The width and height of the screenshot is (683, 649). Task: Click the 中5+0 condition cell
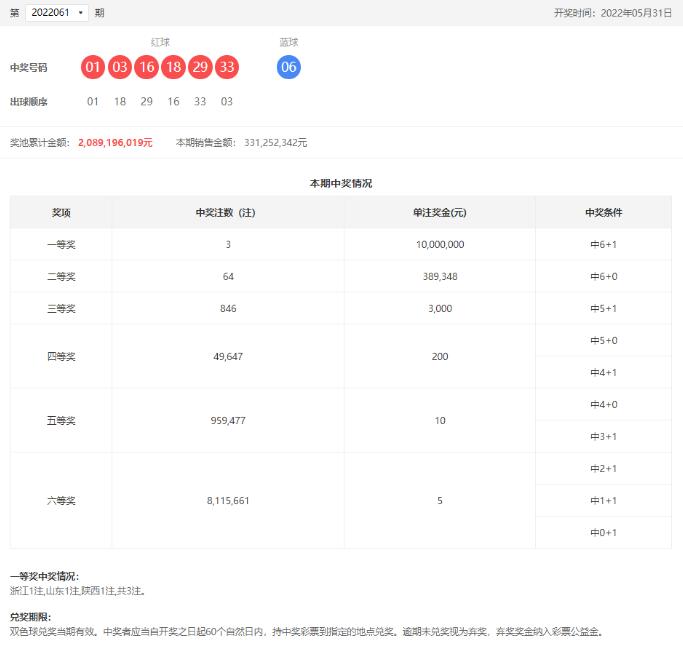coord(604,341)
